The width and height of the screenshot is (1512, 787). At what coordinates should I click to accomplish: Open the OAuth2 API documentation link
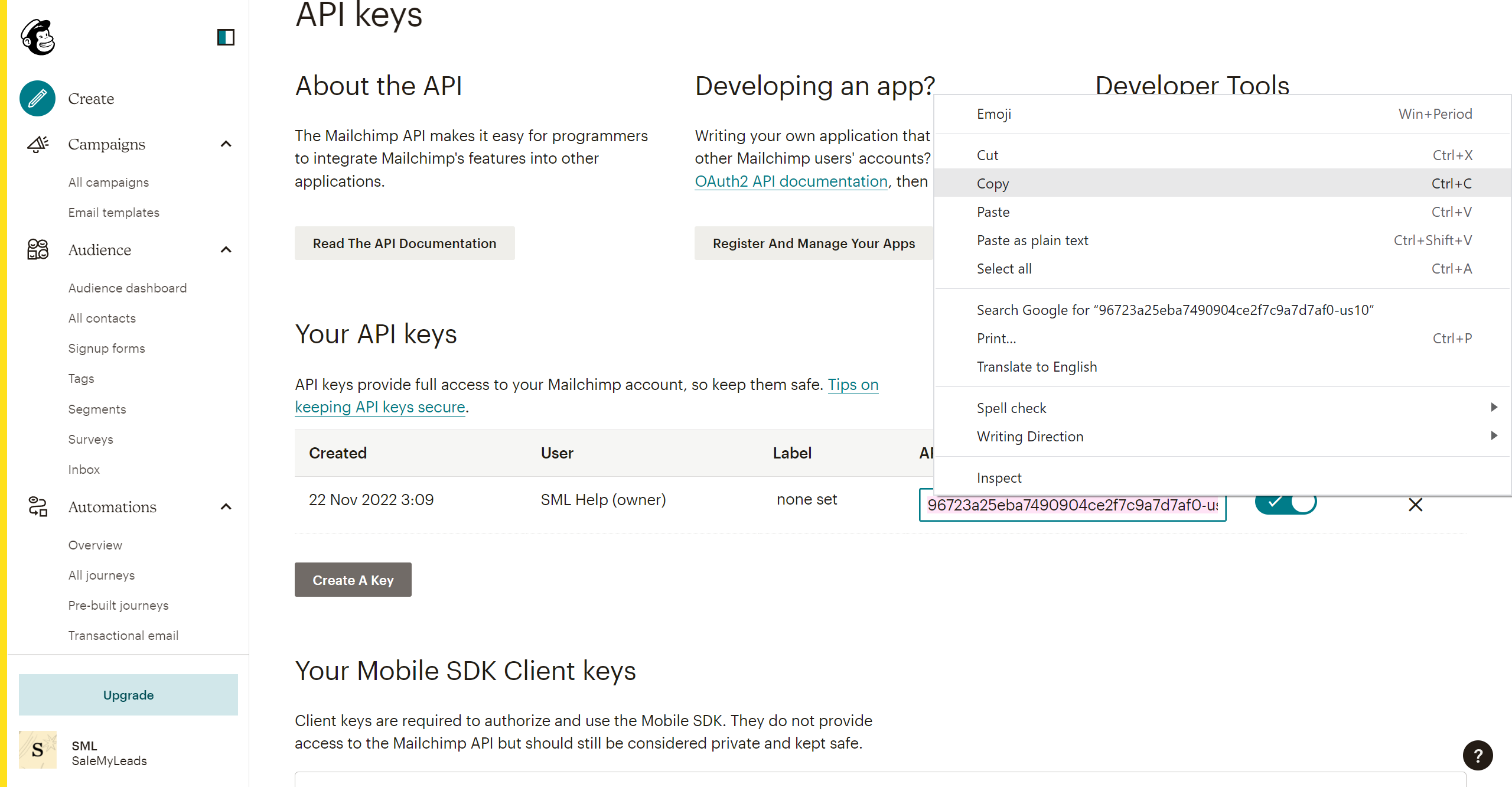coord(791,181)
